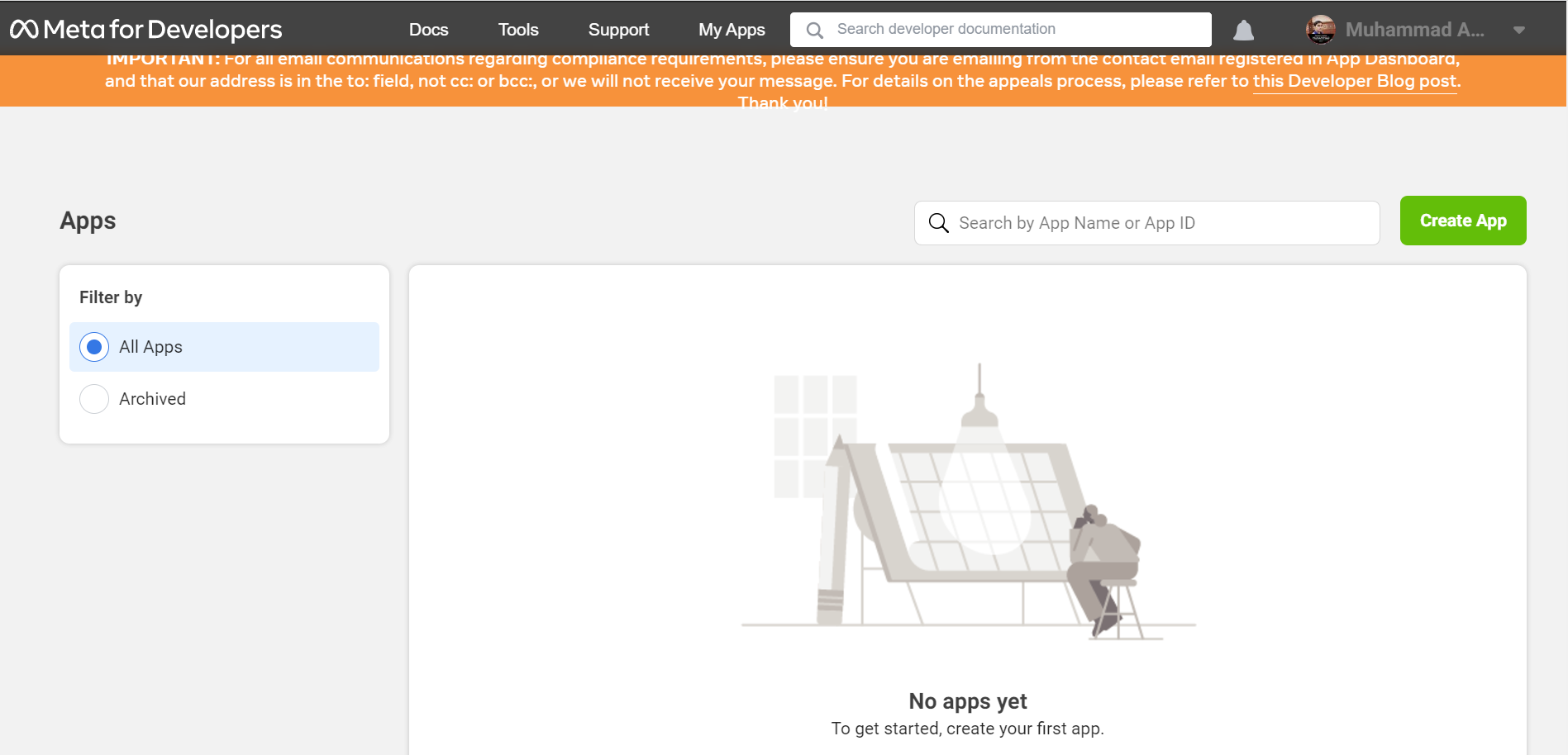Open the Support menu
Image resolution: width=1568 pixels, height=755 pixels.
(618, 30)
